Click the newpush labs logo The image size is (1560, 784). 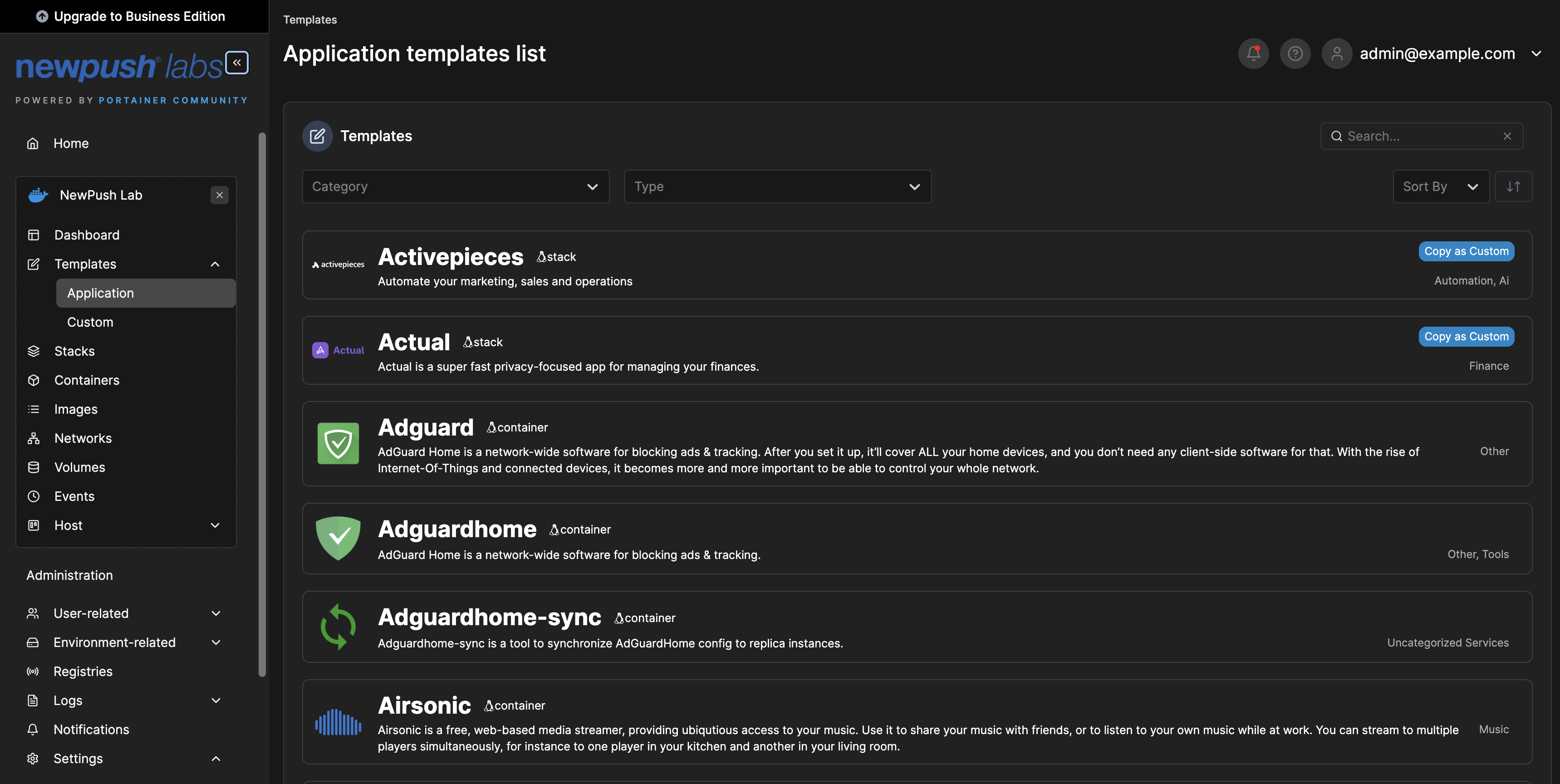[119, 67]
